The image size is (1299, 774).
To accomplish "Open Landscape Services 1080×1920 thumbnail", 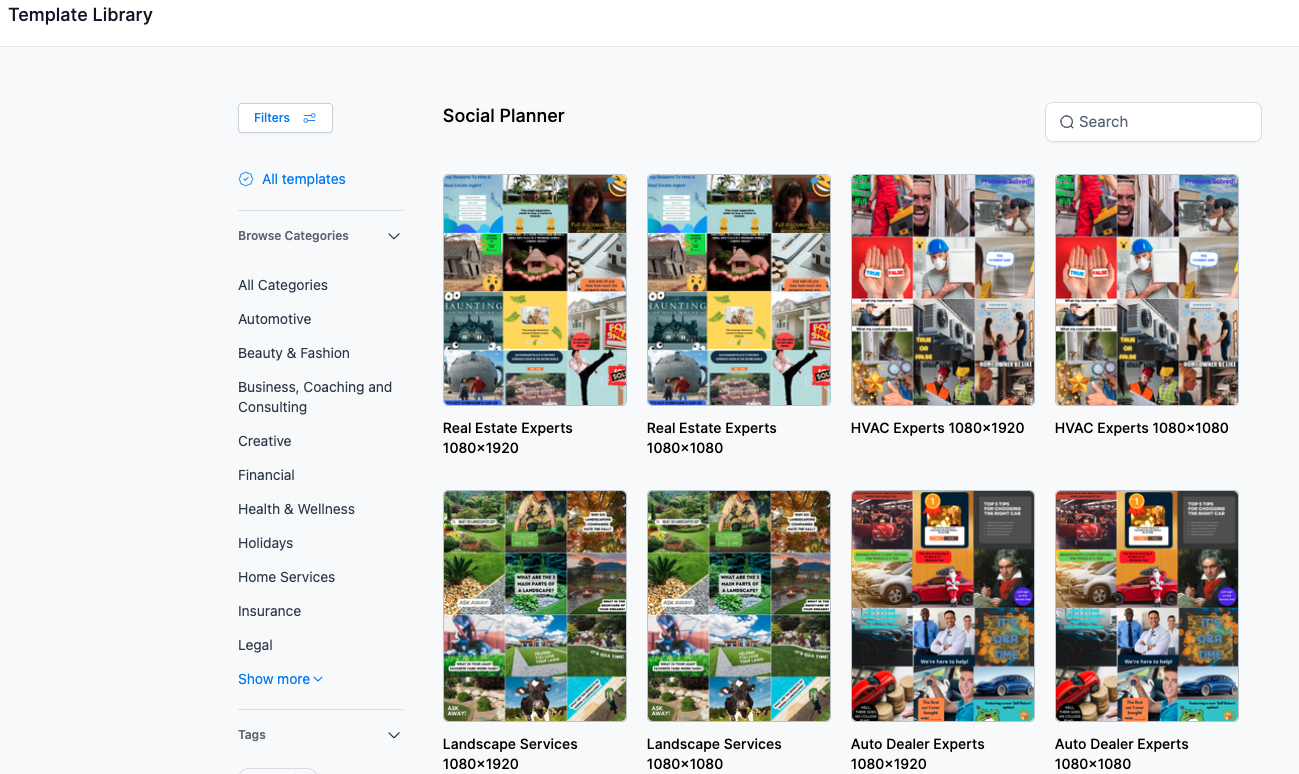I will [x=535, y=606].
